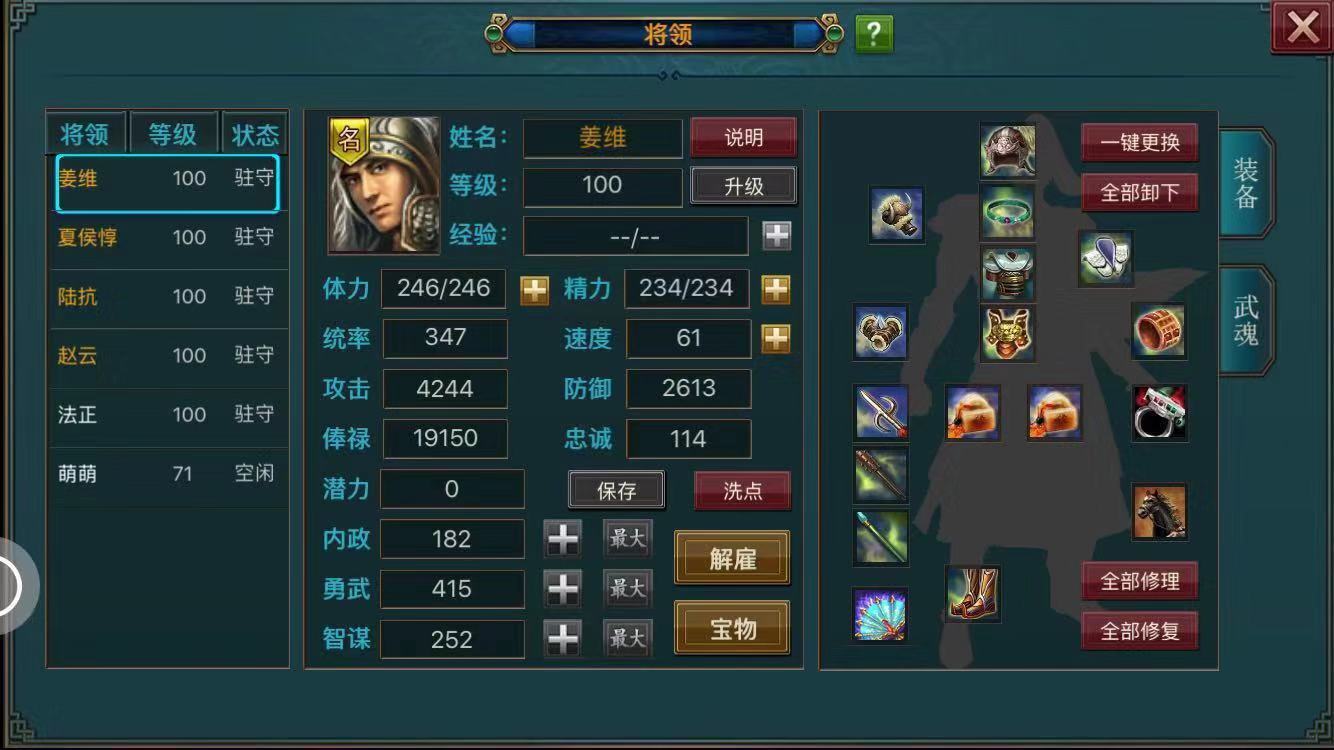This screenshot has width=1334, height=750.
Task: Open 姜维's portrait thumbnail
Action: pos(384,185)
